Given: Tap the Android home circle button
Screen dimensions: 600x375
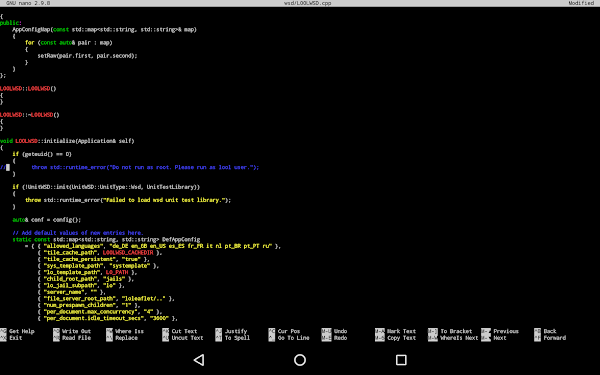Looking at the screenshot, I should [x=300, y=360].
